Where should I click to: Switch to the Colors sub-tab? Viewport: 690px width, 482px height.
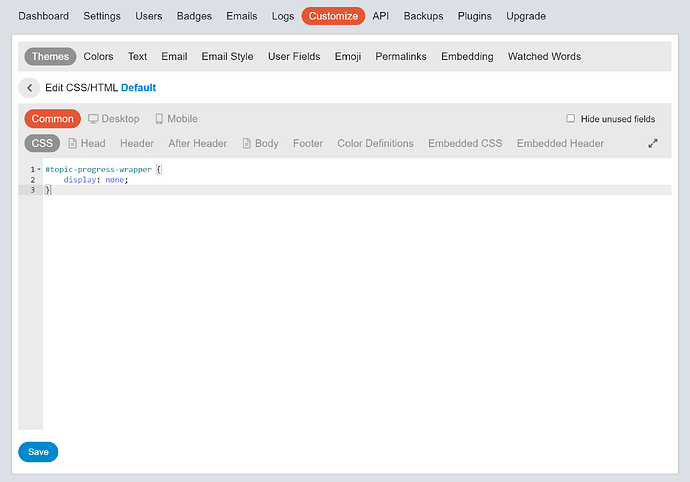[x=99, y=57]
